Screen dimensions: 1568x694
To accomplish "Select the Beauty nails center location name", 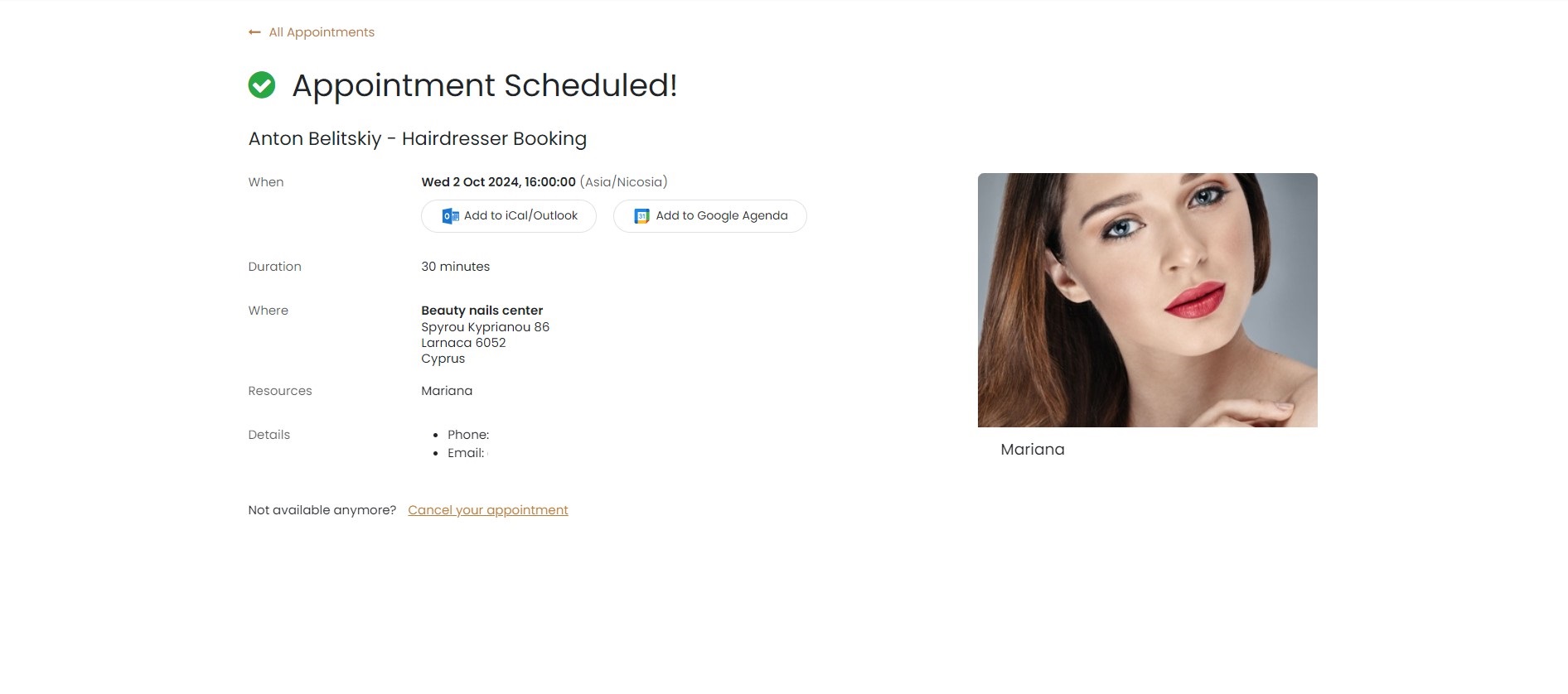I will point(482,311).
